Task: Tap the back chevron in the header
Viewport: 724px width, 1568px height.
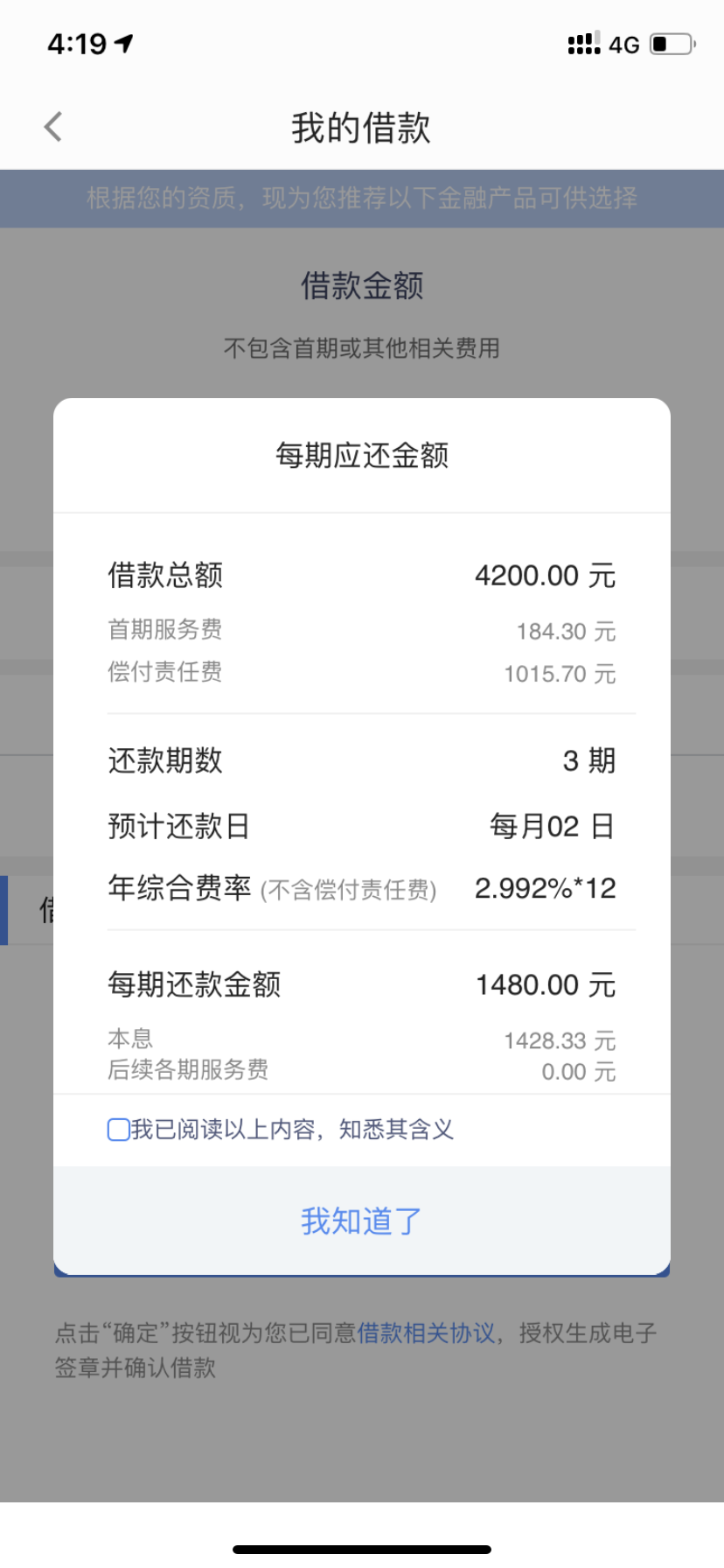Action: click(x=53, y=127)
